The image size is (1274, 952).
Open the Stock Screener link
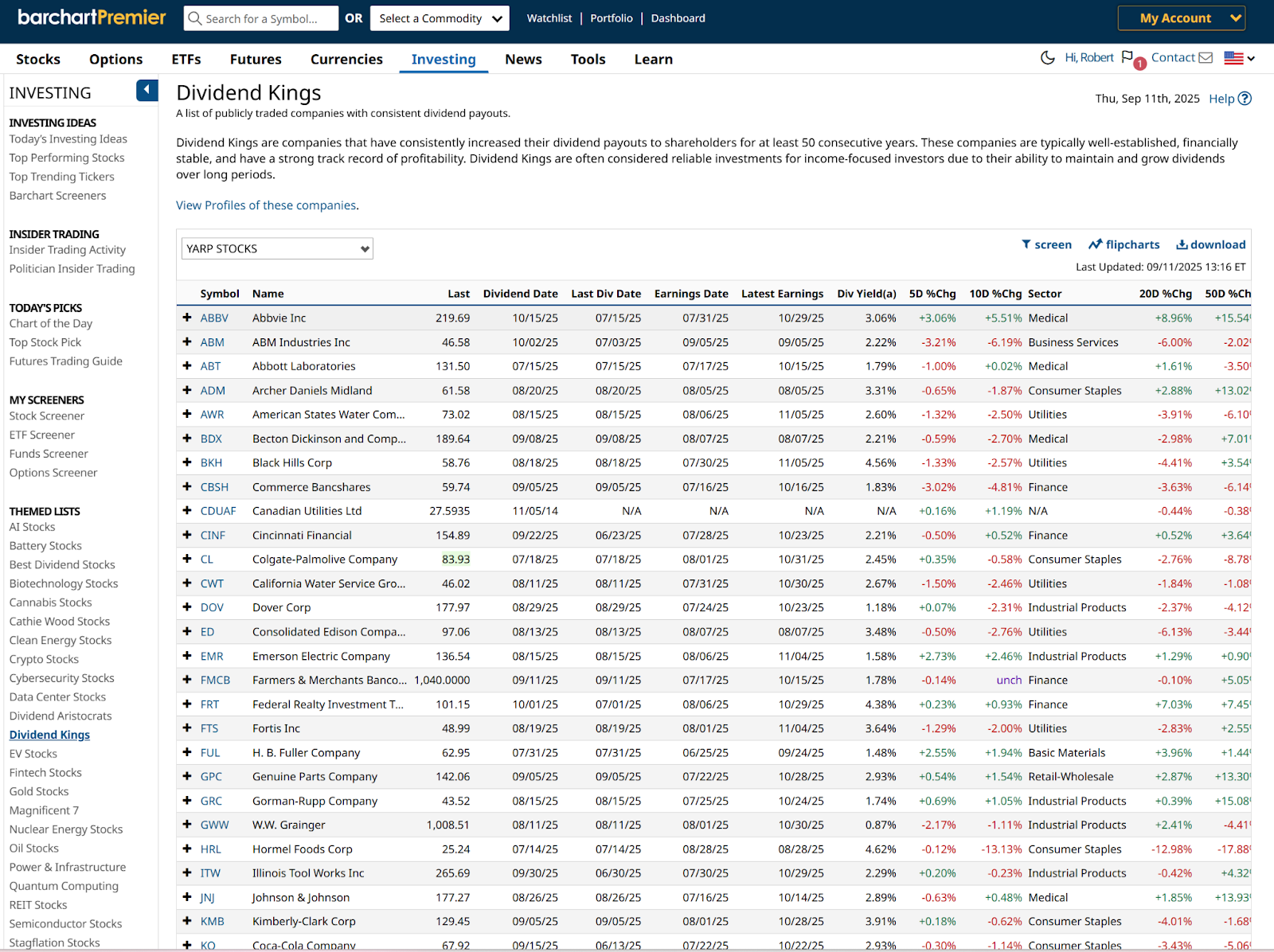click(47, 416)
